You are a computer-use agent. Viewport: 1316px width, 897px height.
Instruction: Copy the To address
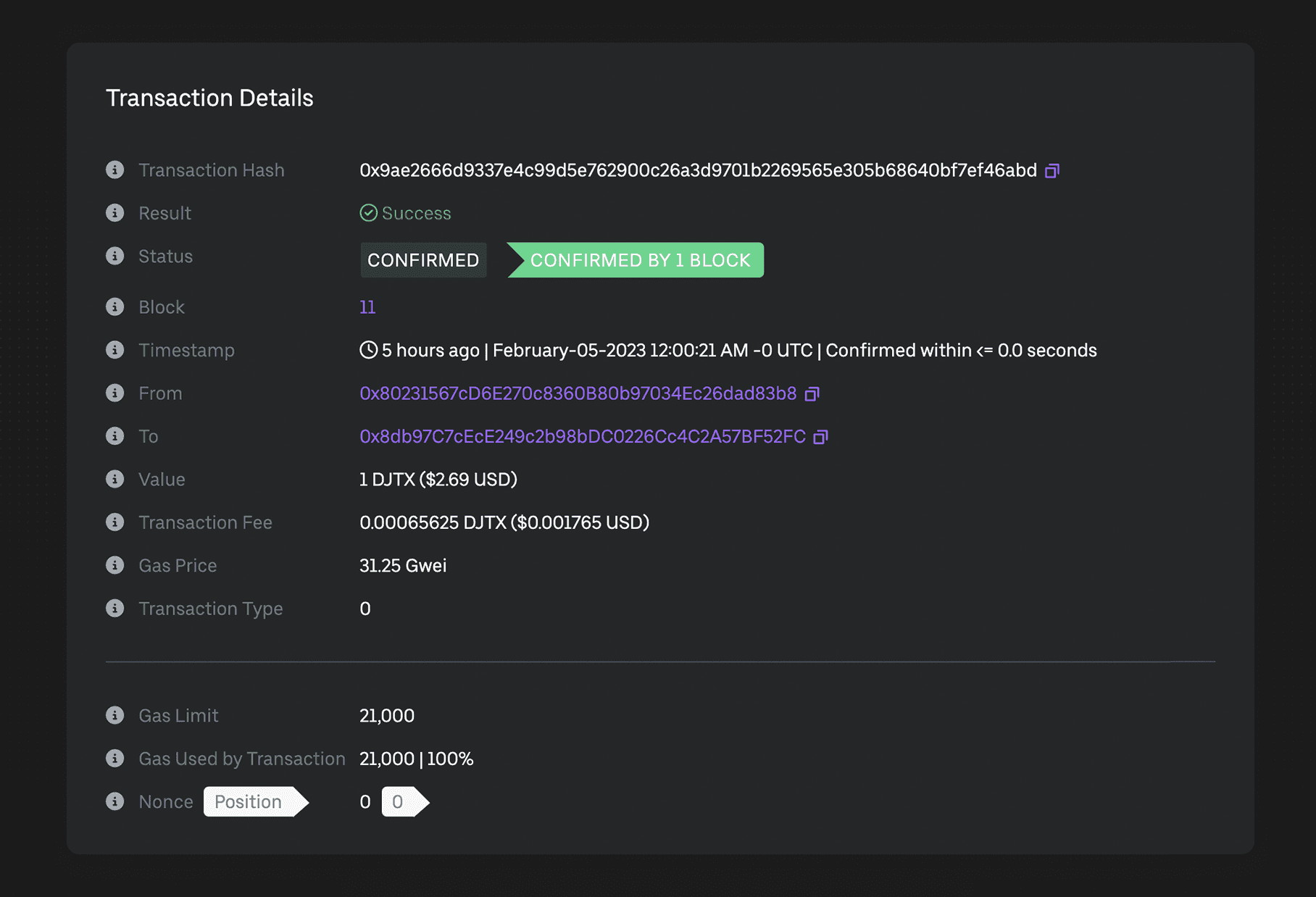pos(820,437)
